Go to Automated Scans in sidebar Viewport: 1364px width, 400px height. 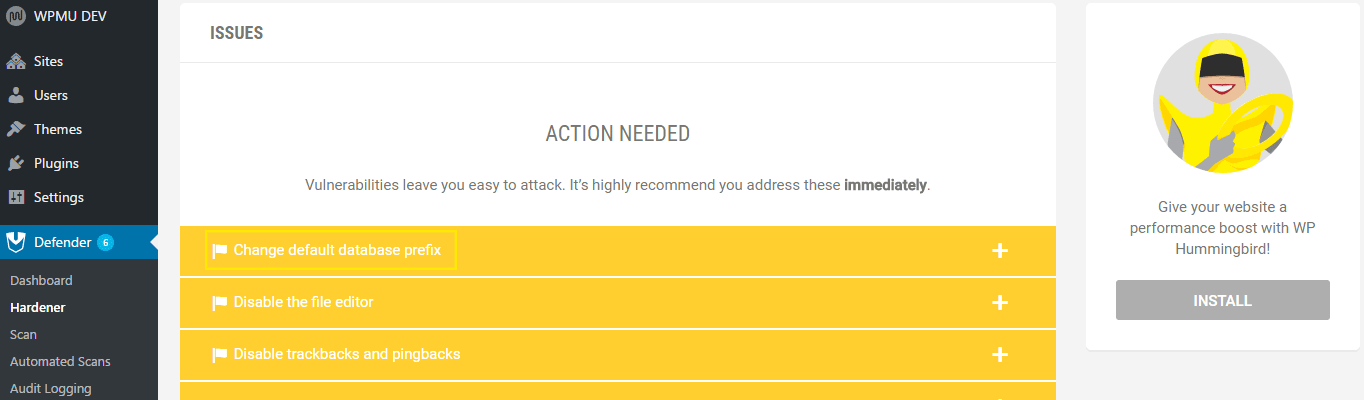pyautogui.click(x=60, y=362)
